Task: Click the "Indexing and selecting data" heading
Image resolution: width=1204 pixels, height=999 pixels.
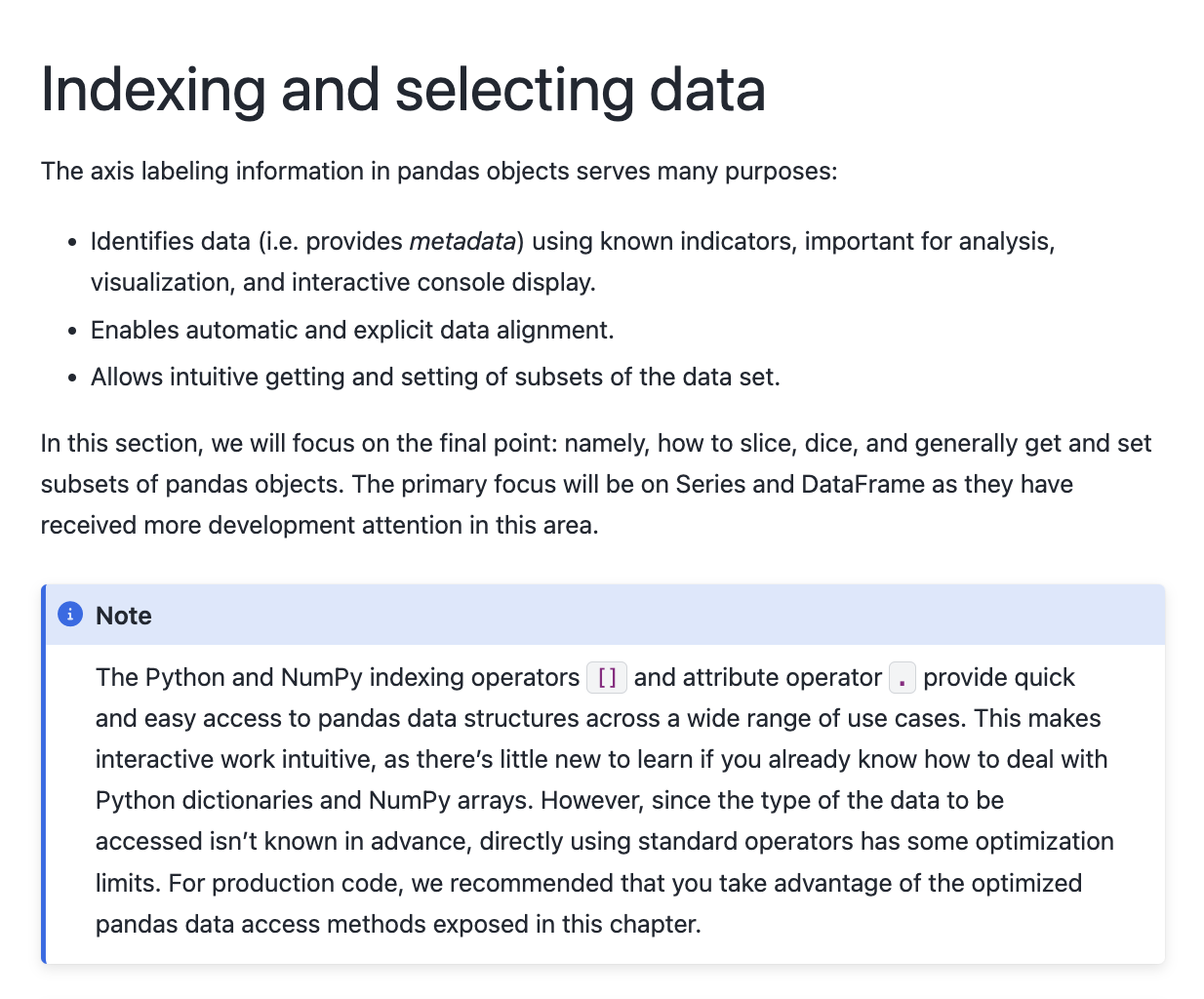Action: [403, 90]
